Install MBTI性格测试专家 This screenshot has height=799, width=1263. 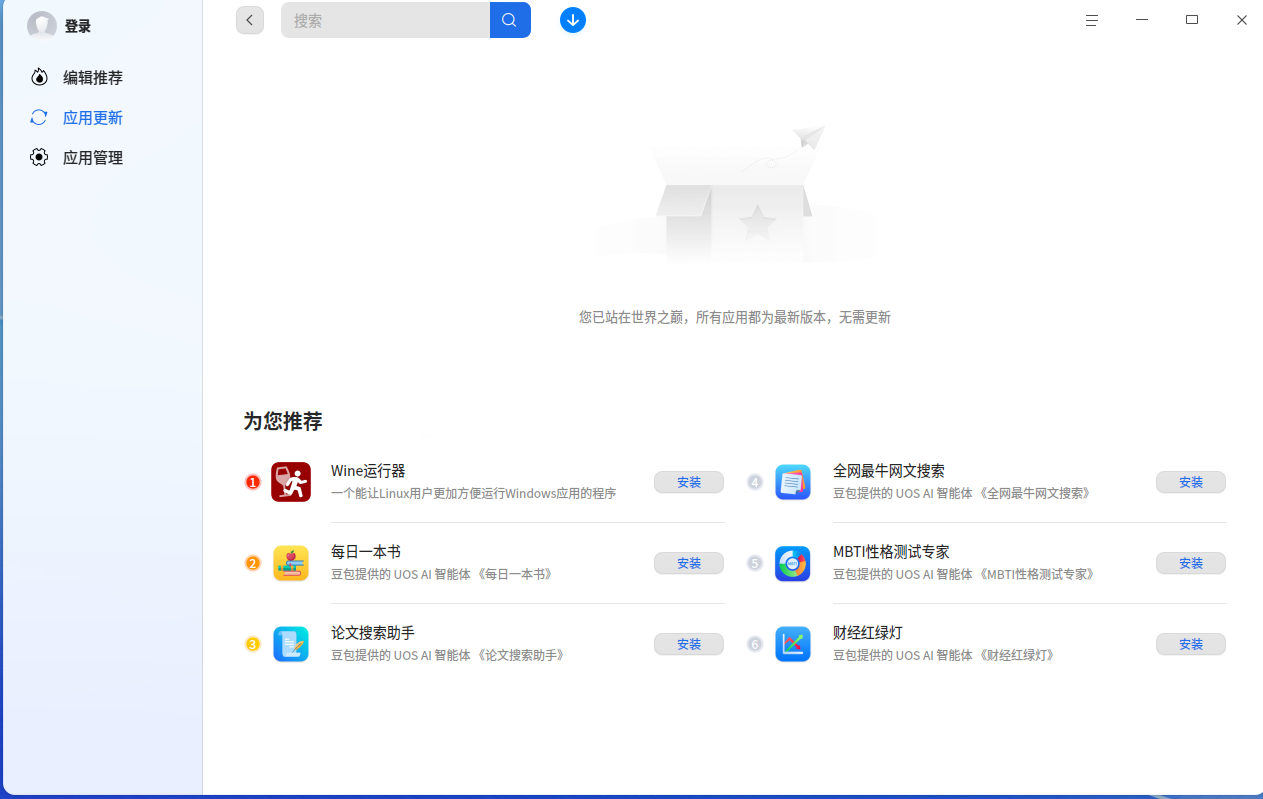[1191, 563]
